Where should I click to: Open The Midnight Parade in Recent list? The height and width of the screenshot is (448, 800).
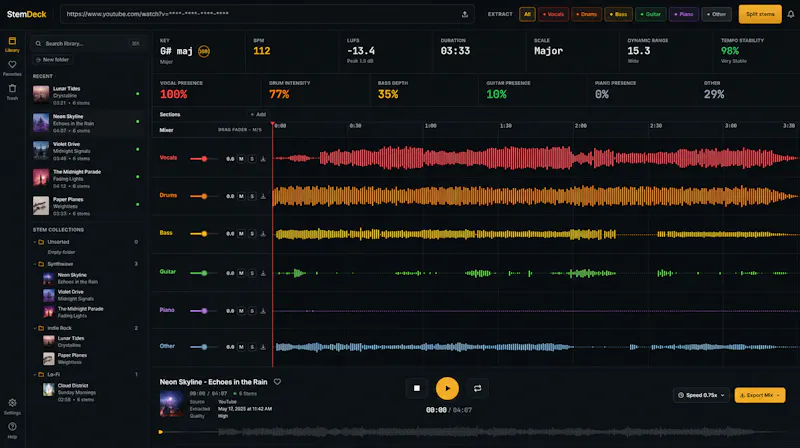tap(87, 179)
